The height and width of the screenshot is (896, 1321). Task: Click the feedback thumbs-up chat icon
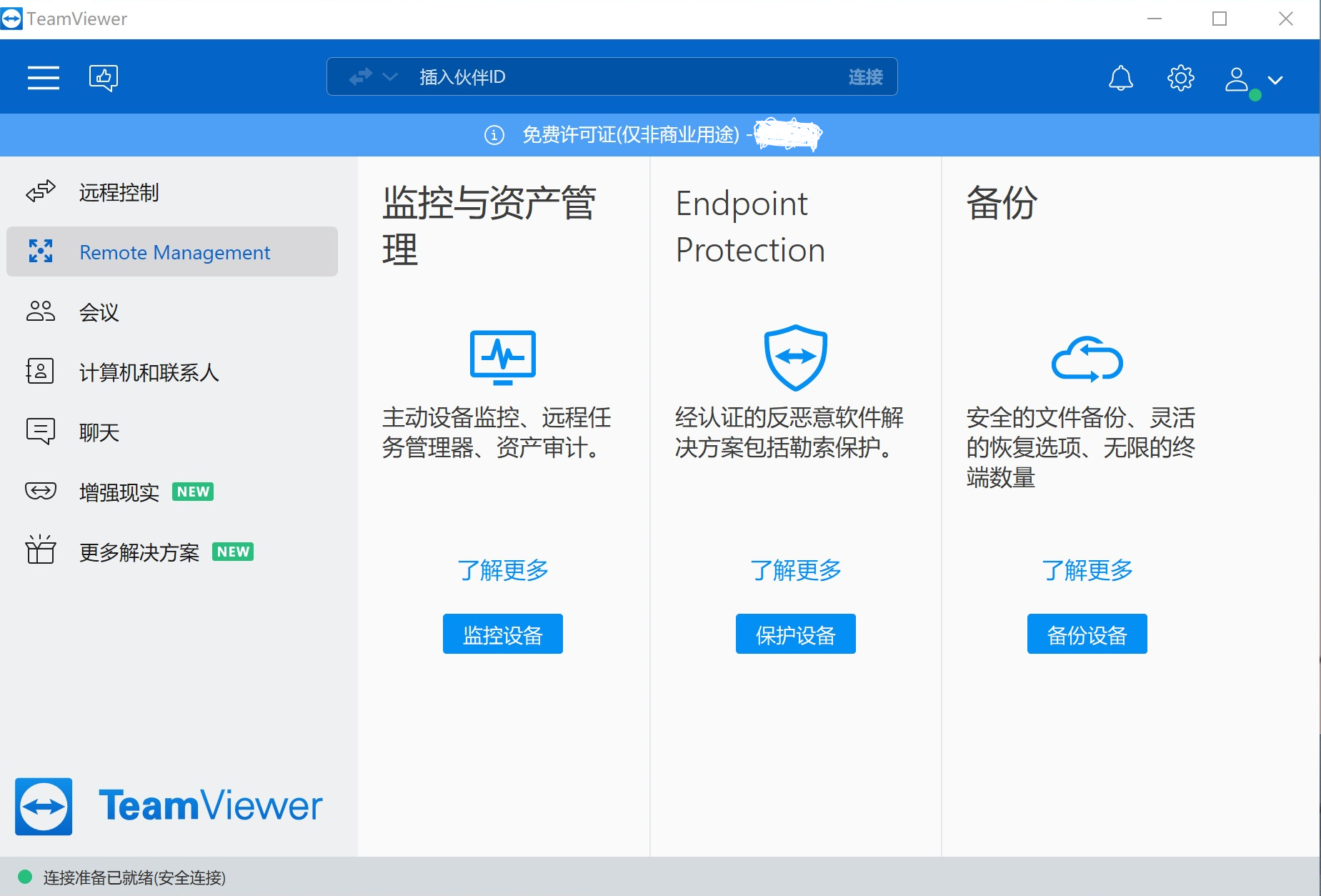coord(104,77)
